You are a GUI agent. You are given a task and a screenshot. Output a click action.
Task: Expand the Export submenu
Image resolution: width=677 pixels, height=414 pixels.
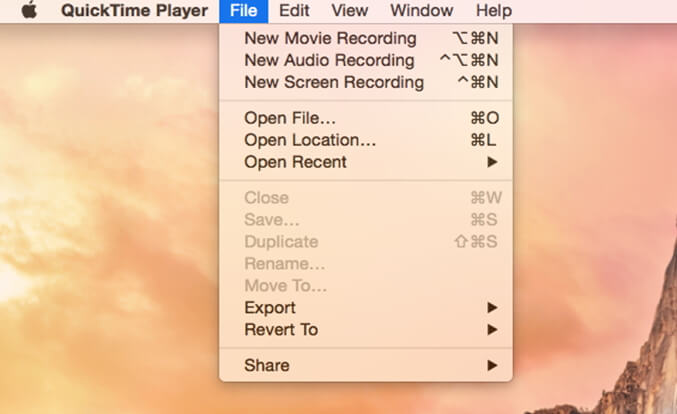pos(366,308)
